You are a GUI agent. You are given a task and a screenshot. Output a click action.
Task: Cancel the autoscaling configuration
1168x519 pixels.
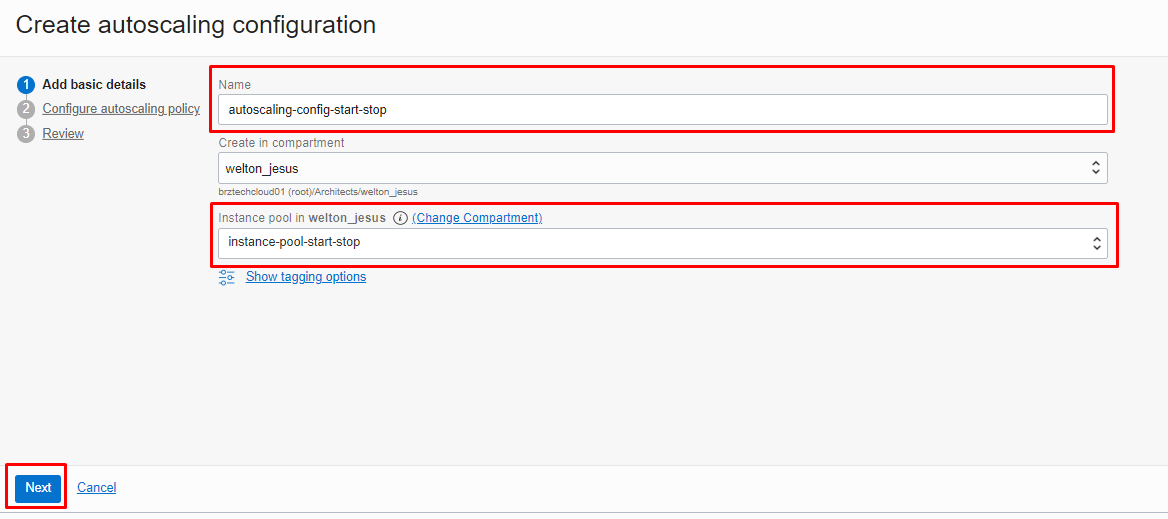click(96, 488)
